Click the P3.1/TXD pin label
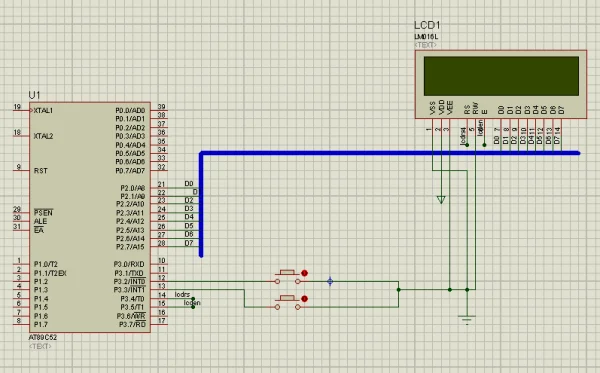600x373 pixels. (129, 273)
